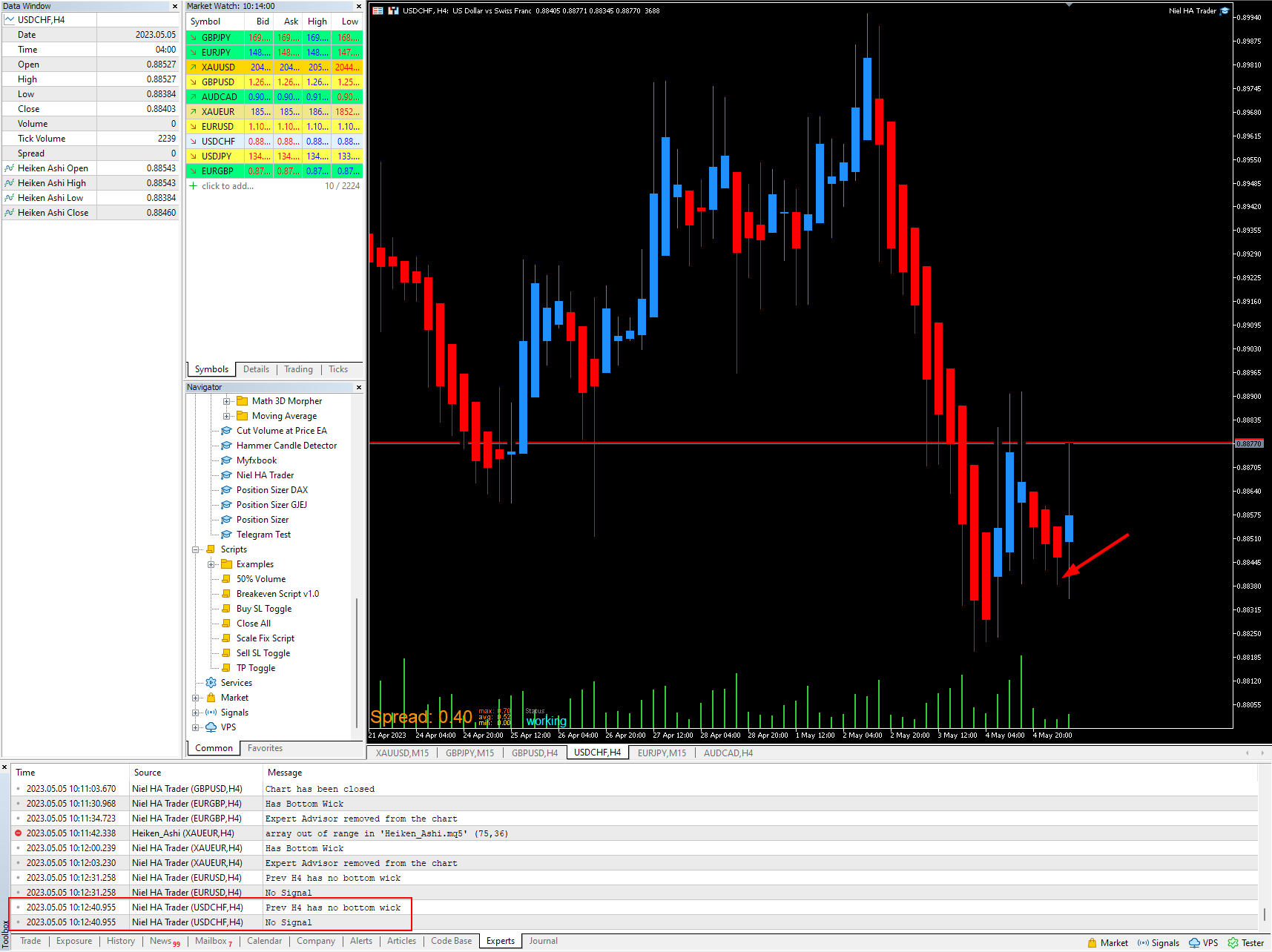This screenshot has height=952, width=1272.
Task: Close the Market Watch panel
Action: [359, 6]
